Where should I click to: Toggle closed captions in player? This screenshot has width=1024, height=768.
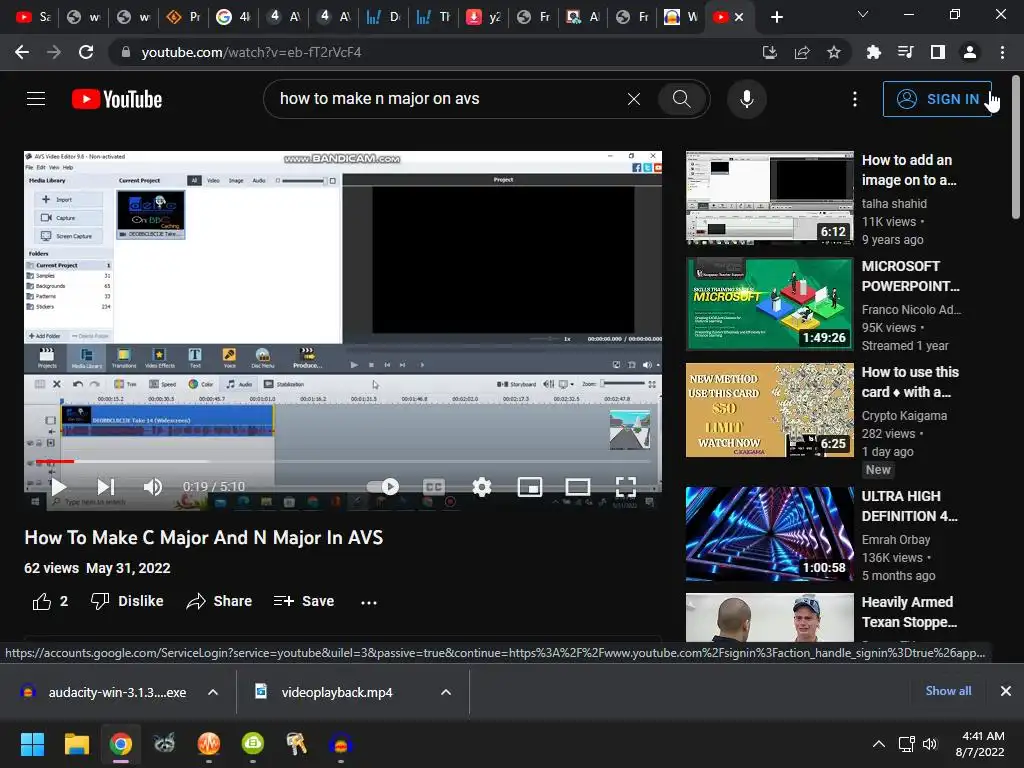[x=434, y=487]
